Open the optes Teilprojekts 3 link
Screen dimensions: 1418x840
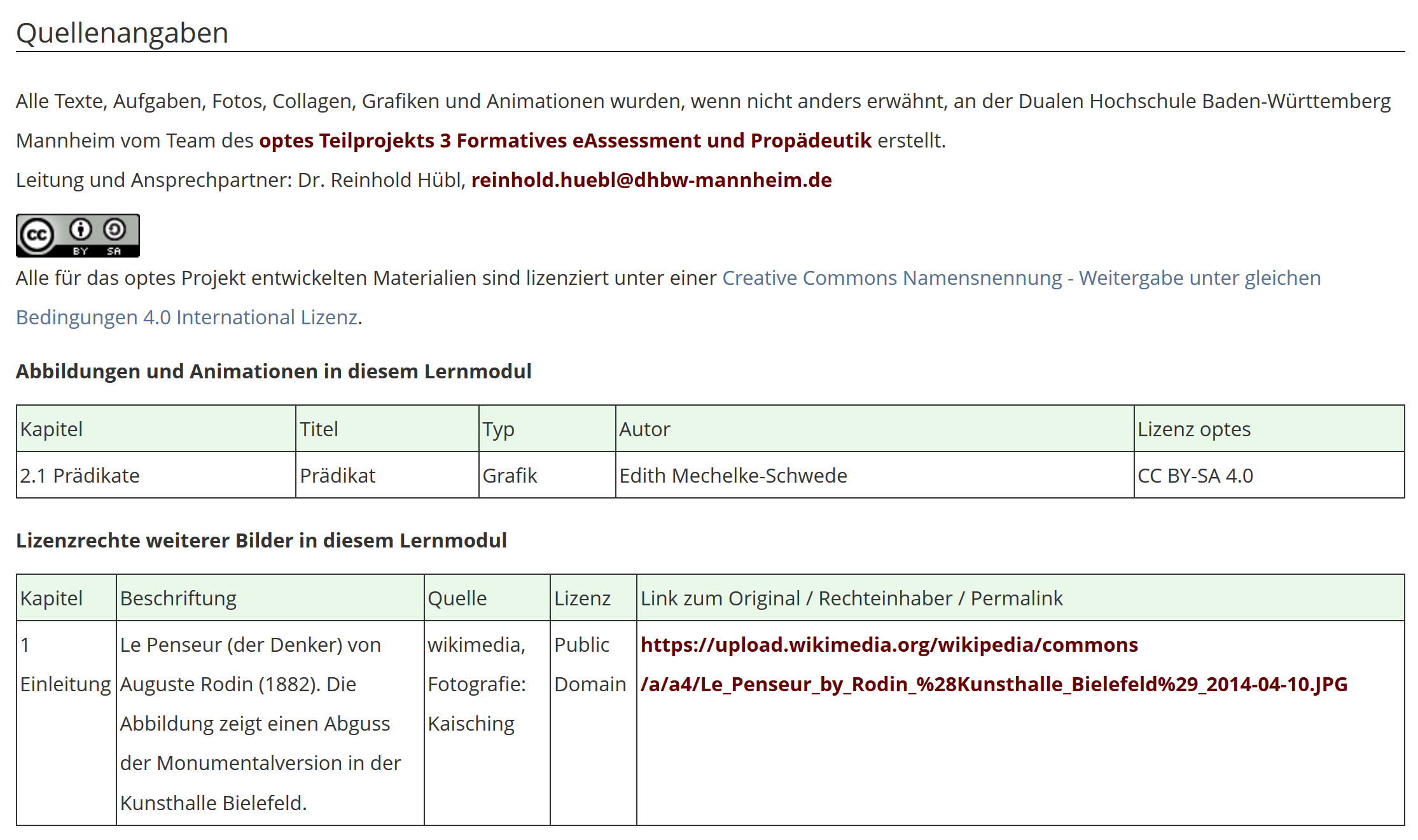click(x=564, y=141)
